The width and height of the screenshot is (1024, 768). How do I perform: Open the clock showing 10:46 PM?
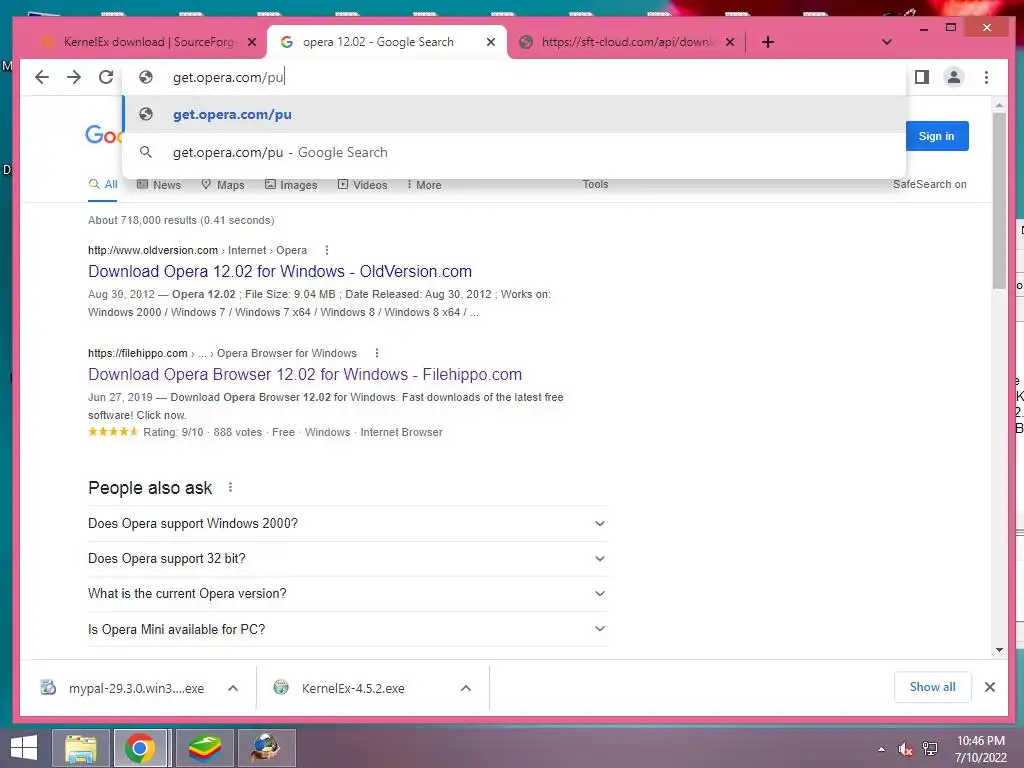[x=981, y=749]
